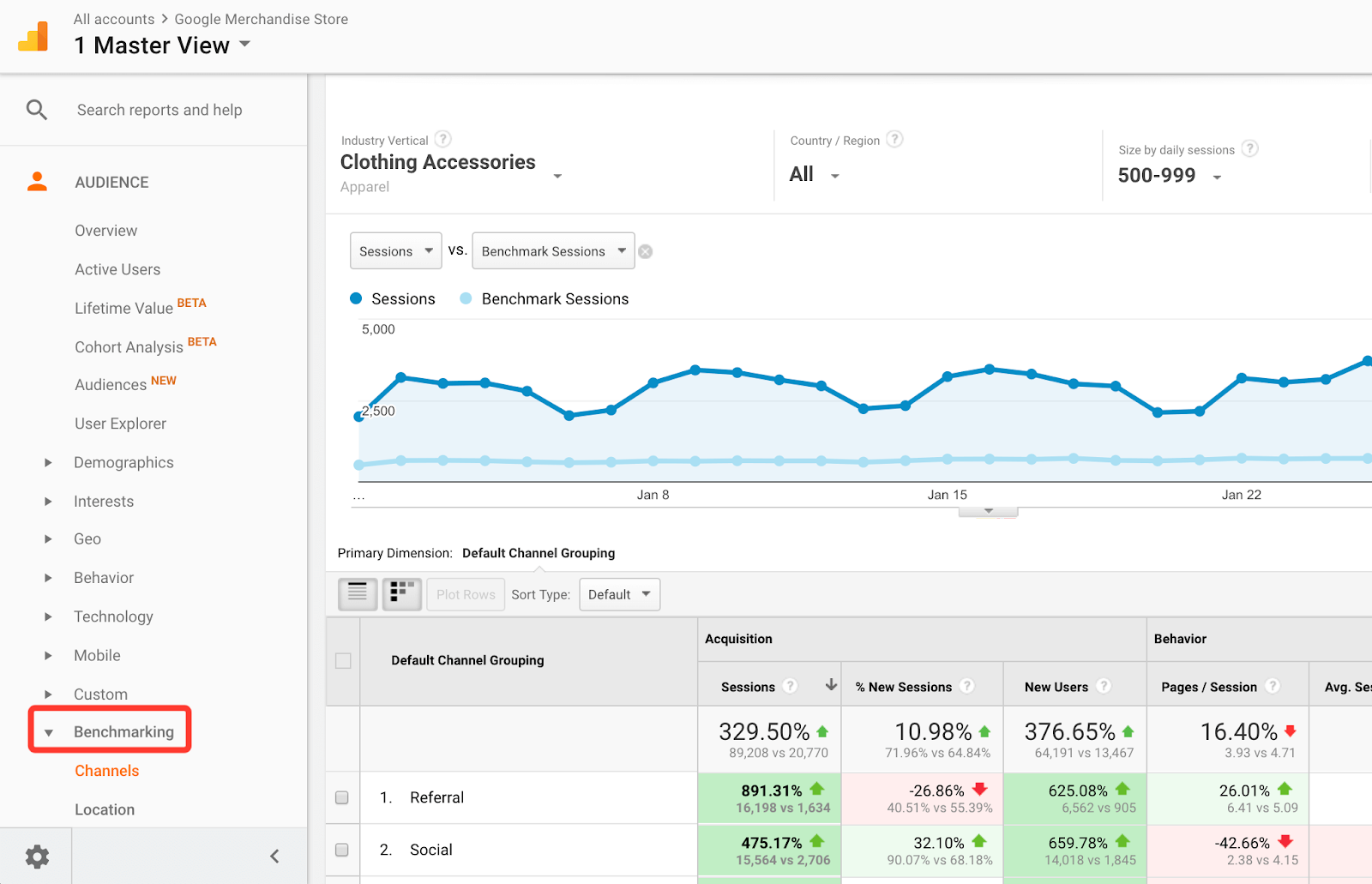Screen dimensions: 1372x884
Task: Open the Channels benchmarking report
Action: pyautogui.click(x=106, y=771)
